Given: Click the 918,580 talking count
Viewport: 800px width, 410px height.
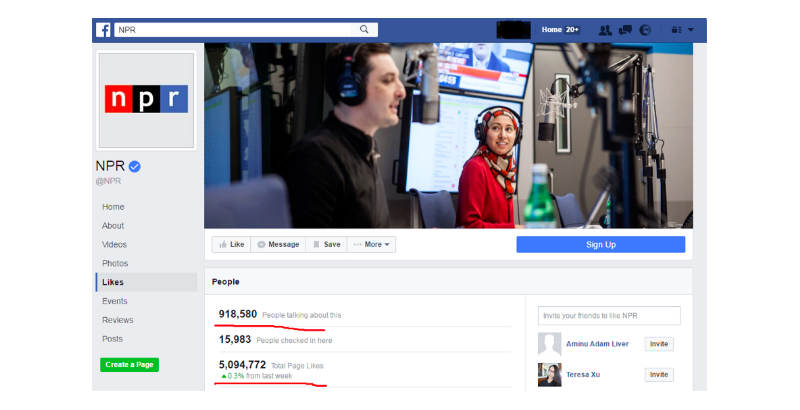Looking at the screenshot, I should click(x=238, y=314).
